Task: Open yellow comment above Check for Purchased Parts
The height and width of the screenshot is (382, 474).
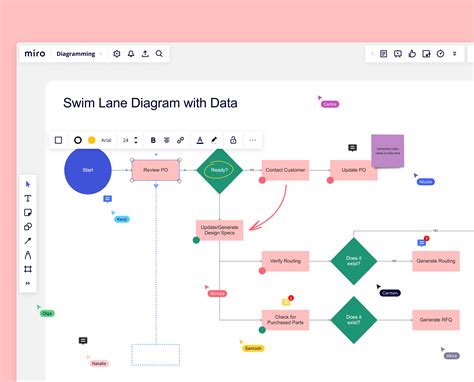Action: click(286, 302)
